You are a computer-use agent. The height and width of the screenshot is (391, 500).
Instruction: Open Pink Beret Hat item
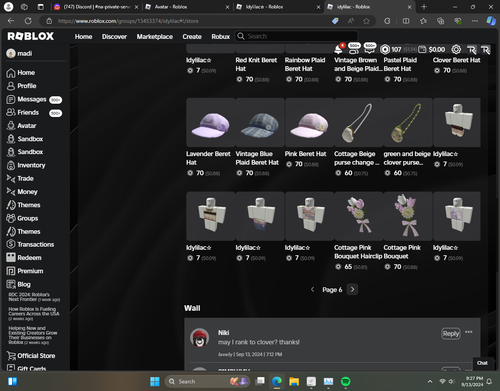pos(305,154)
